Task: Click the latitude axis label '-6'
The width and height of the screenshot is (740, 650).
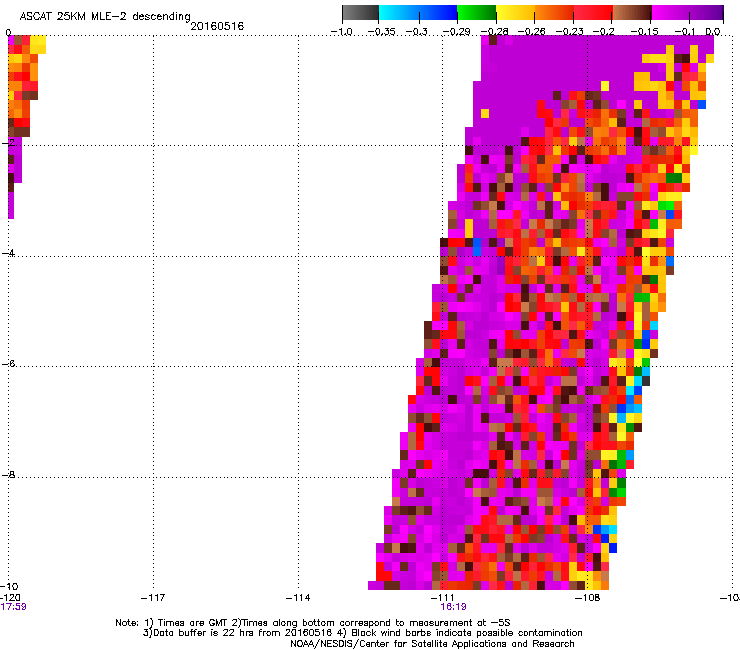Action: point(8,363)
